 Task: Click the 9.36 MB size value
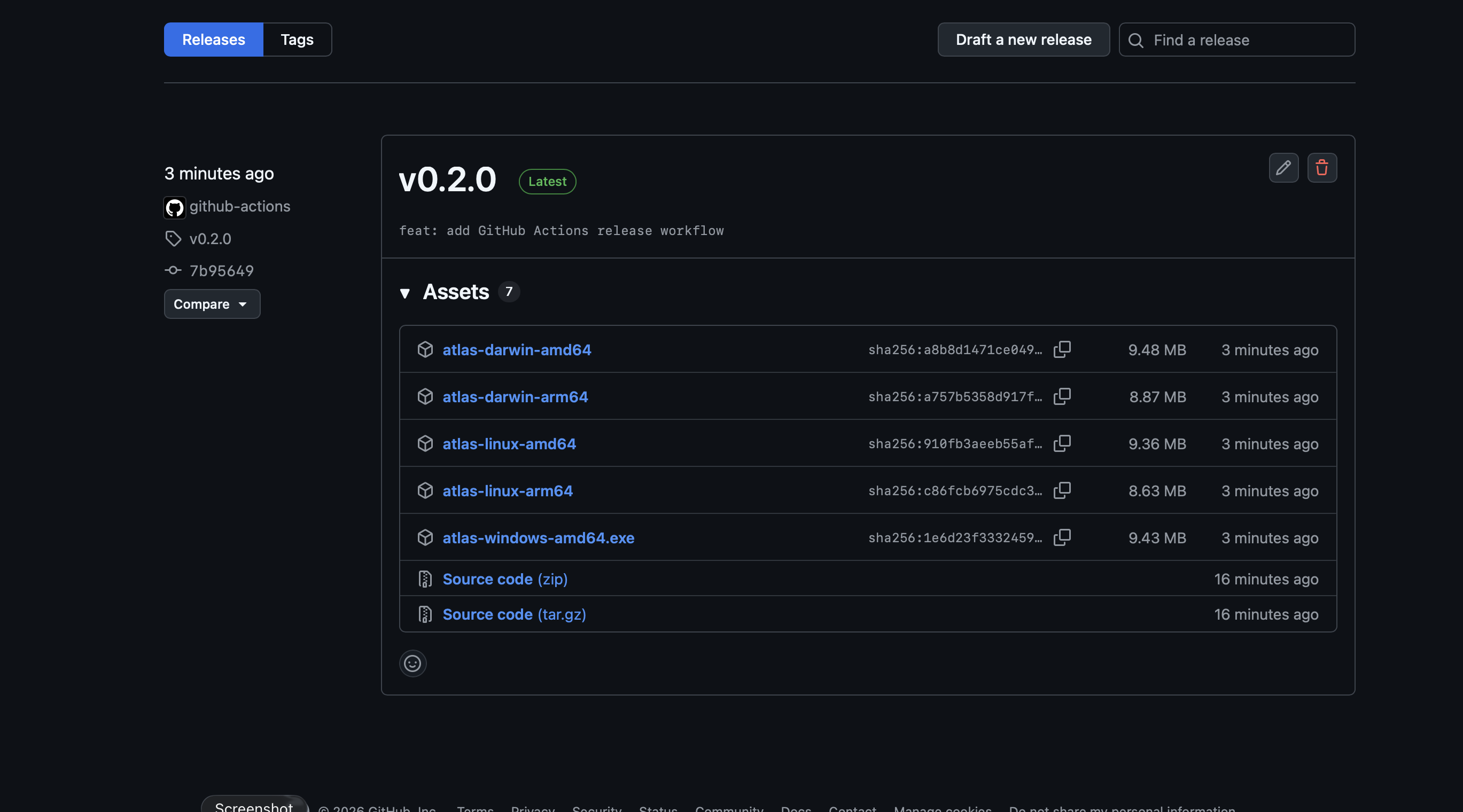1157,444
